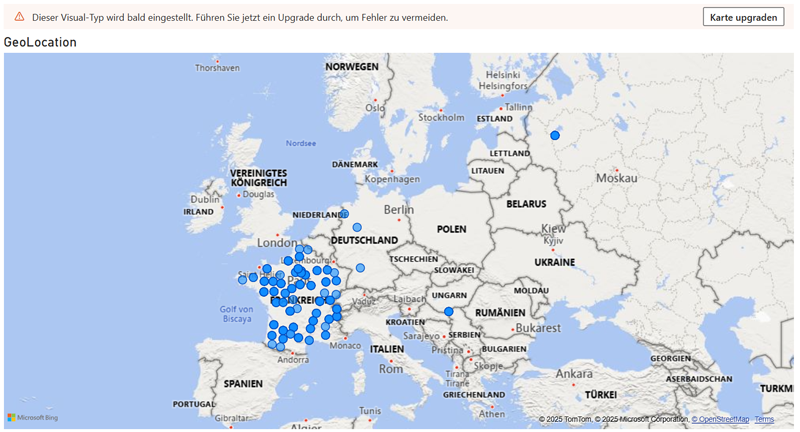This screenshot has width=800, height=432.
Task: Select the westernmost data point in Brittany
Action: click(242, 279)
